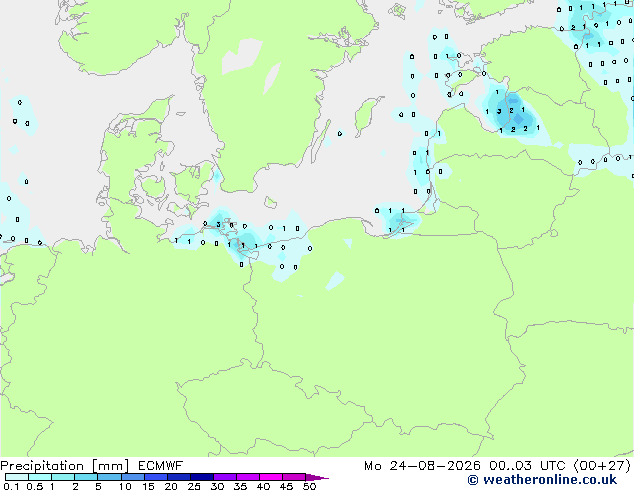Click the '00..03 UTC' time range text
The height and width of the screenshot is (490, 634).
[x=527, y=466]
